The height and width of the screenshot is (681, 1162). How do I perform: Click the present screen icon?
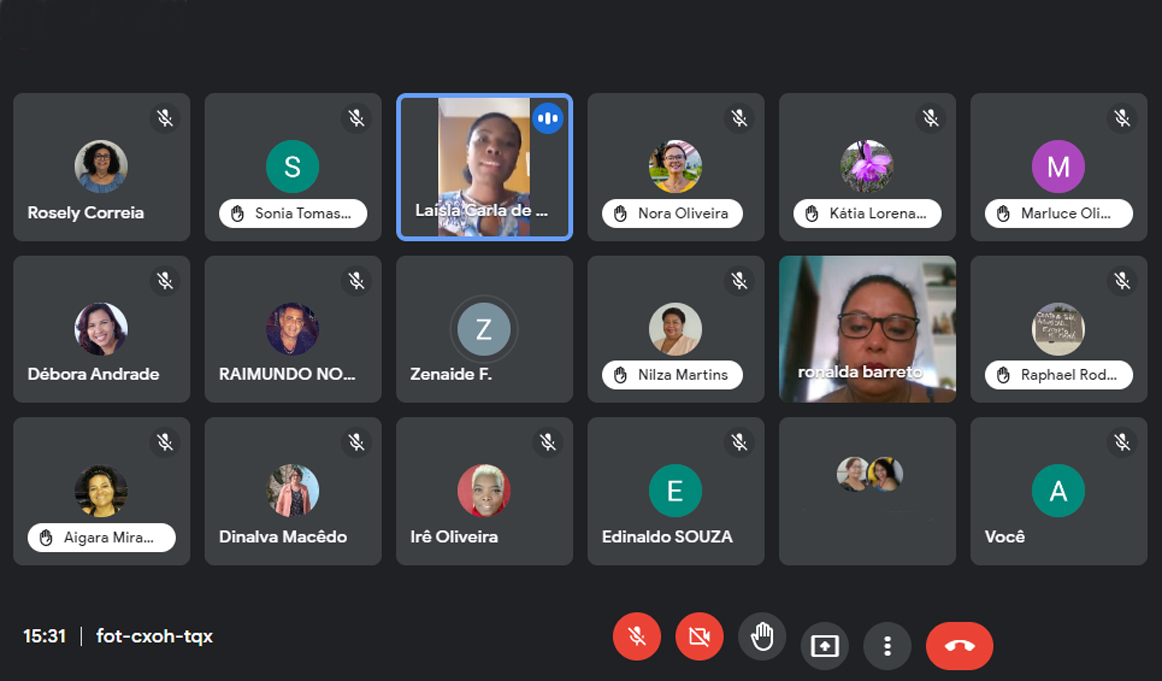click(824, 646)
